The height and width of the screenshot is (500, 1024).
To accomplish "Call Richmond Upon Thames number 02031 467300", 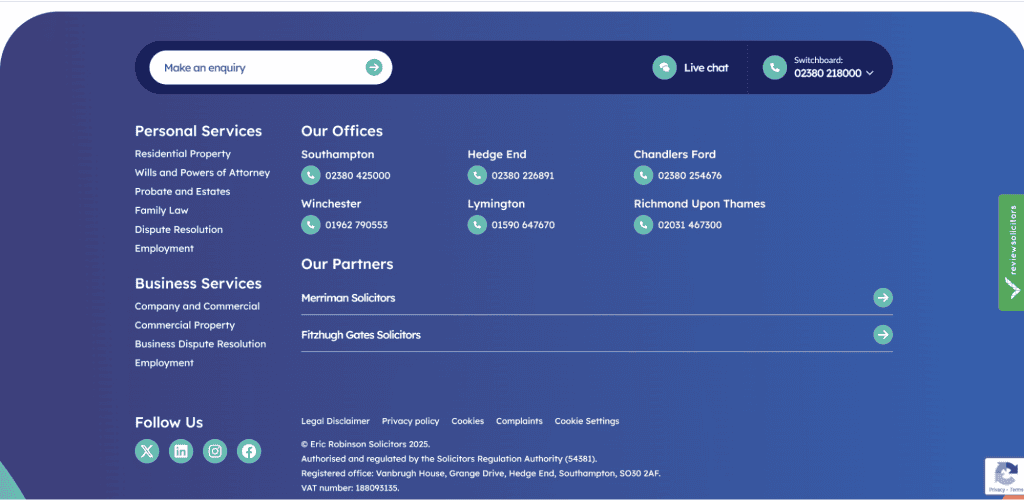I will coord(689,225).
